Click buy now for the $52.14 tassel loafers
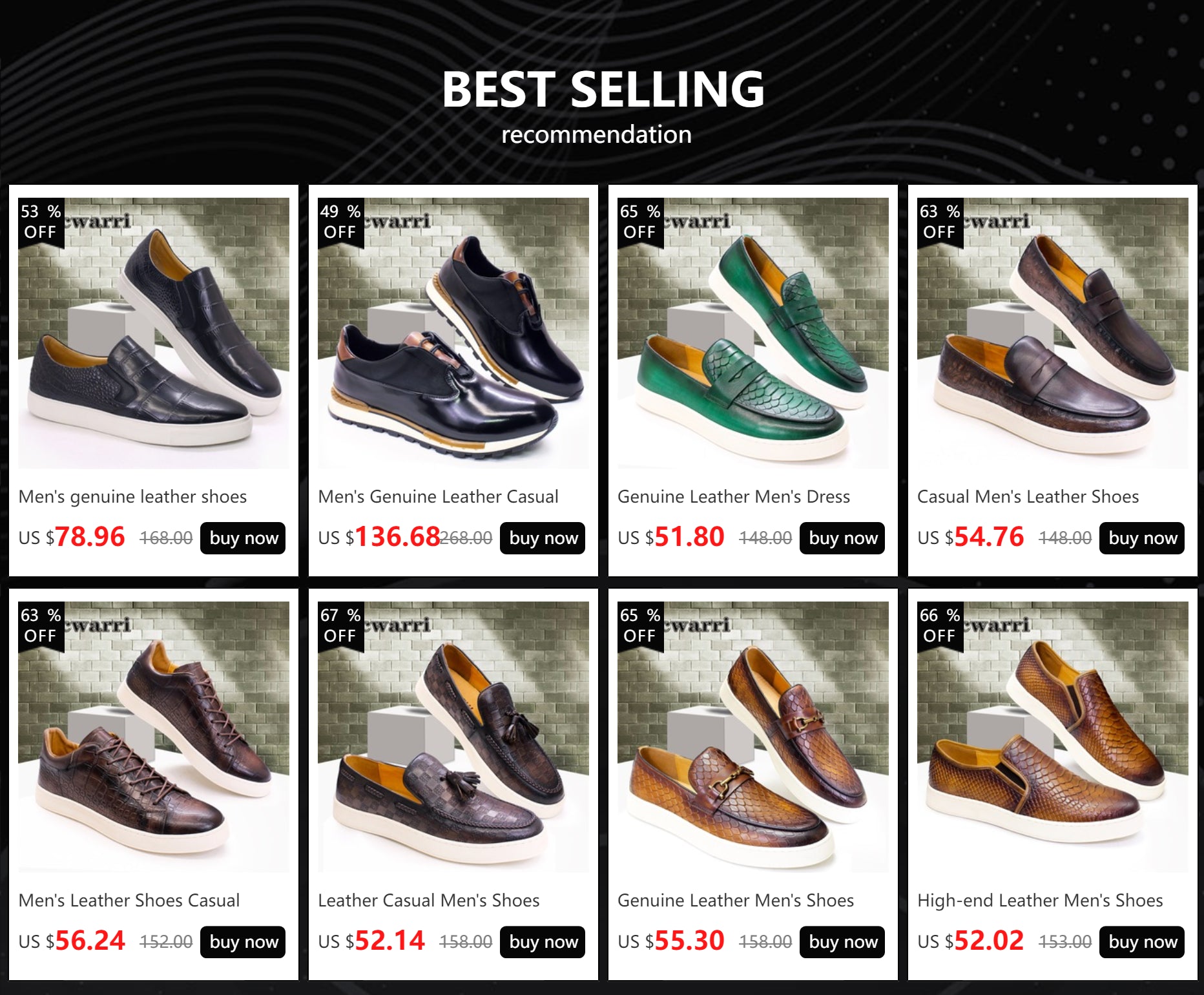 [x=543, y=942]
